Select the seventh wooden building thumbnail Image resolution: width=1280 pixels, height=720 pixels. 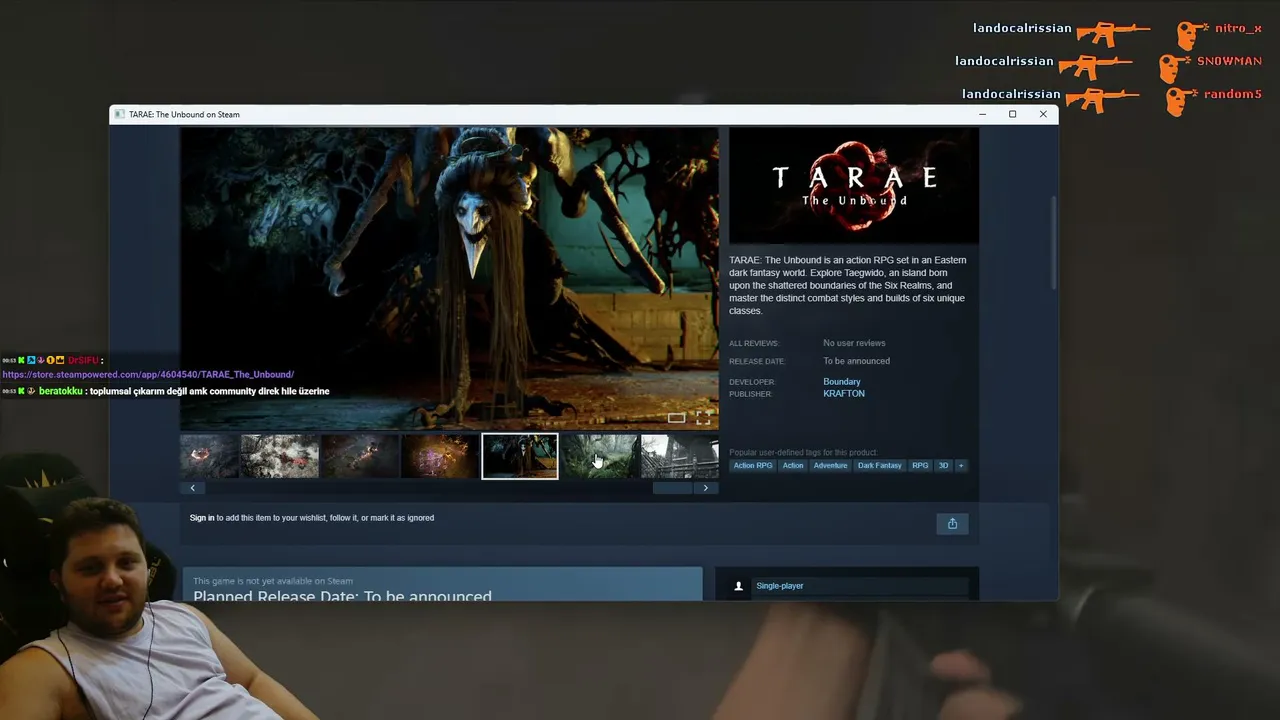click(680, 456)
